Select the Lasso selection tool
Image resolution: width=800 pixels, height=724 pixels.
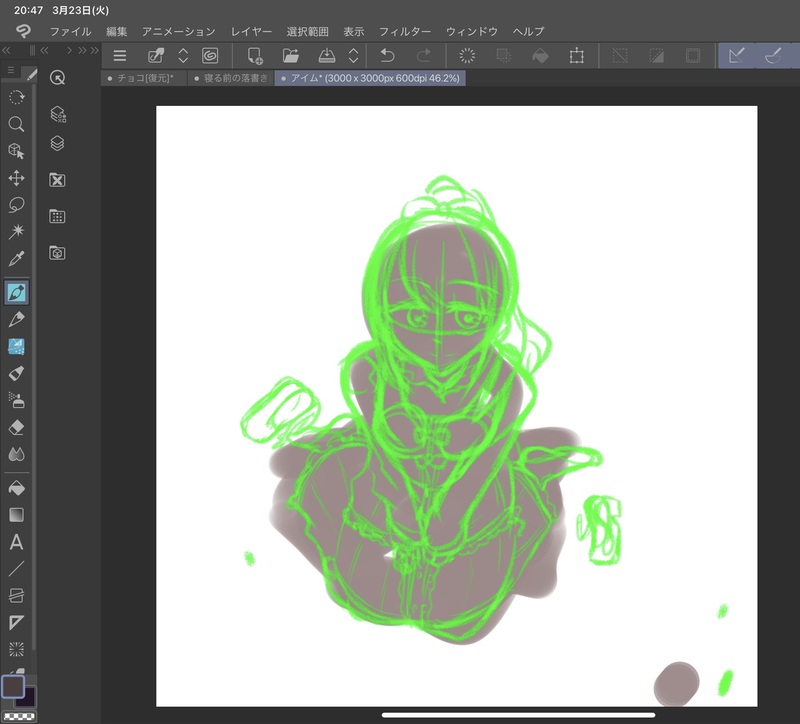coord(16,205)
